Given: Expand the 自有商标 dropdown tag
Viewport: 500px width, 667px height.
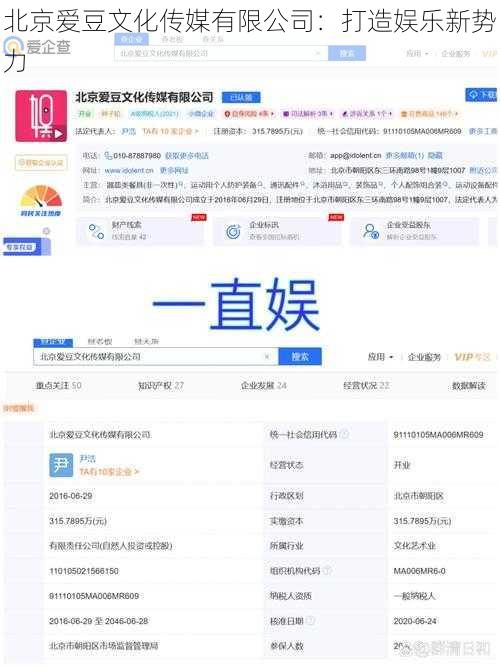Looking at the screenshot, I should click(430, 114).
